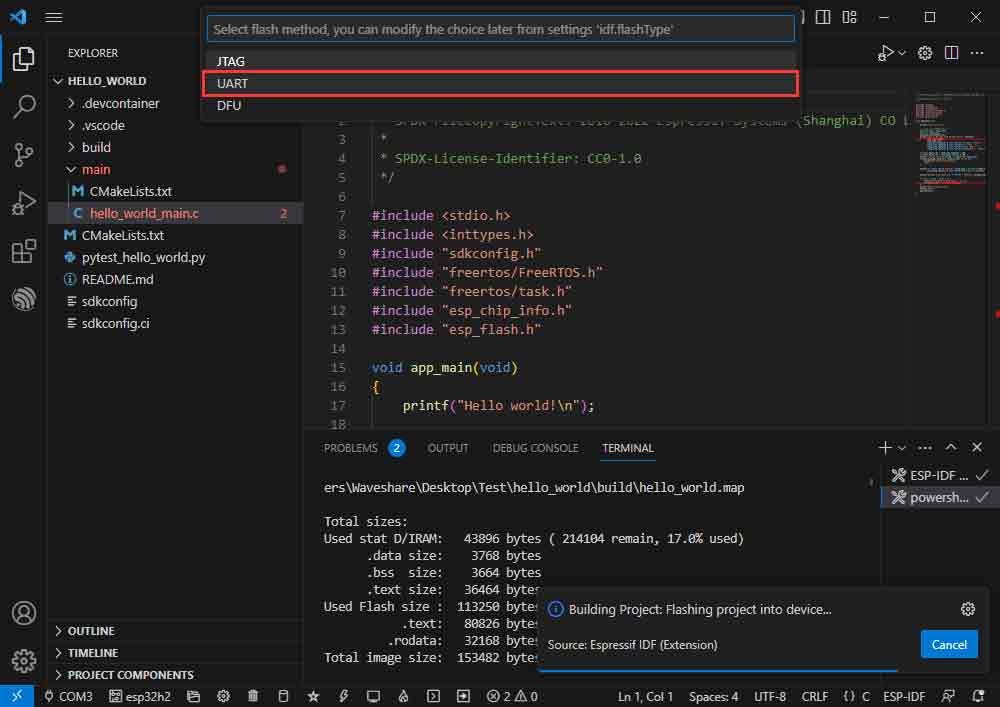Click the flame build-flash-monitor icon in status bar
The width and height of the screenshot is (1000, 707).
[x=403, y=696]
